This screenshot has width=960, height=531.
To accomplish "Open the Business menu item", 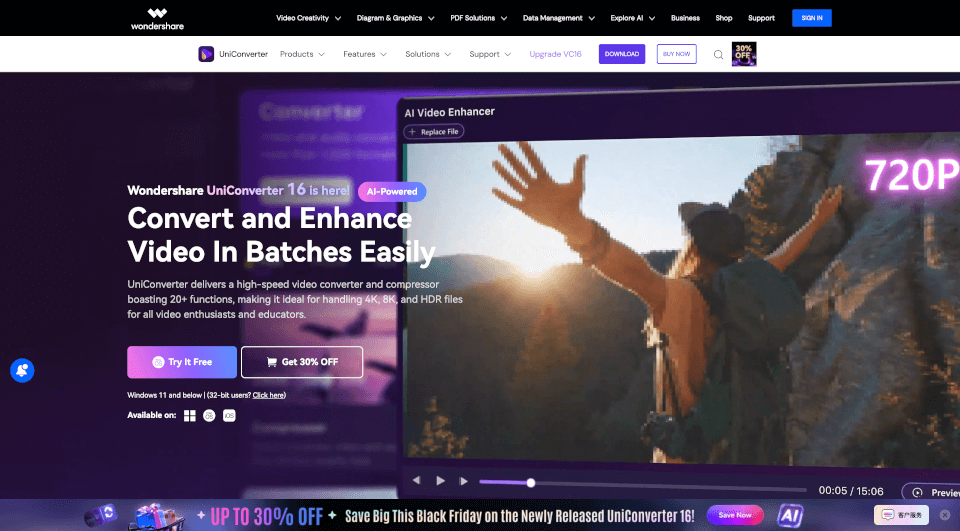I will click(x=685, y=18).
